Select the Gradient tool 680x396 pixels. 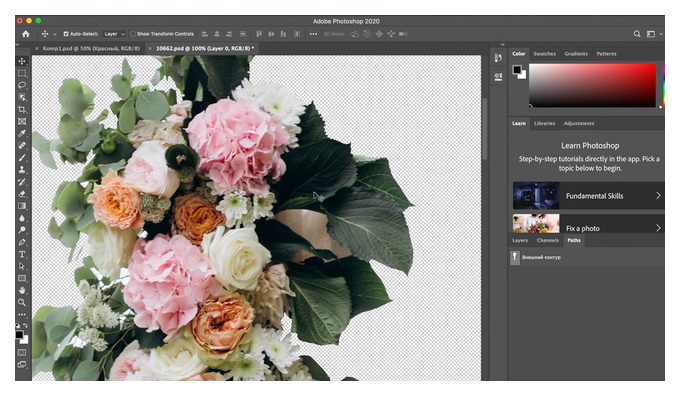[22, 206]
